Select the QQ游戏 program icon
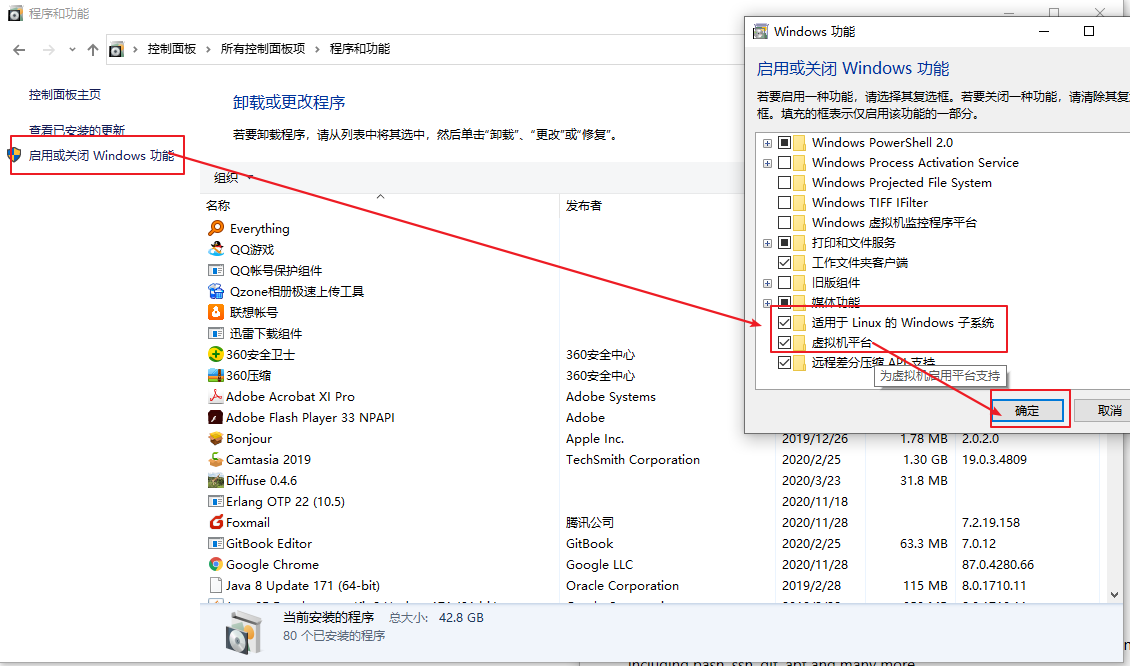Viewport: 1130px width, 666px height. click(215, 249)
